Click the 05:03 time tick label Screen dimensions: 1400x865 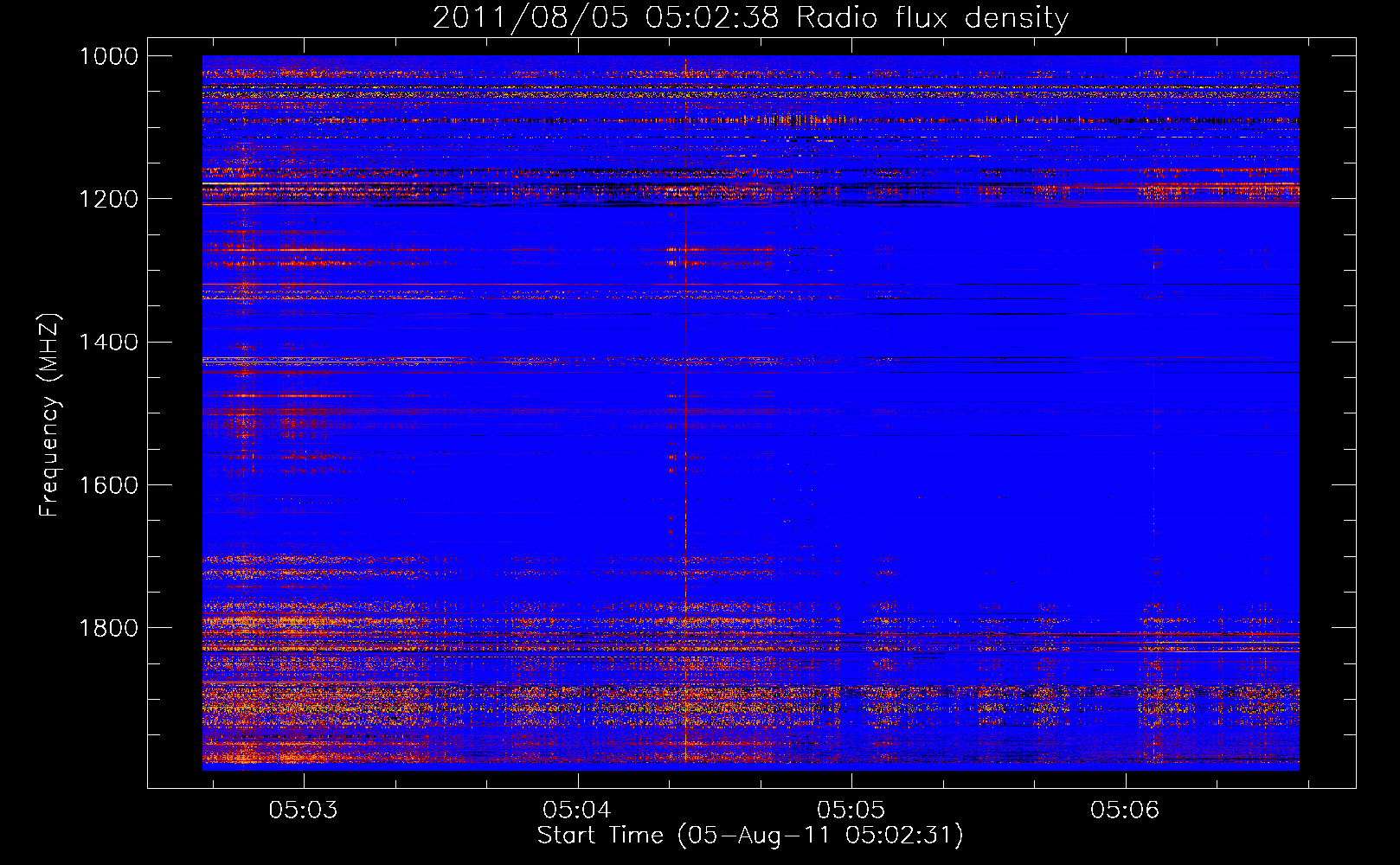point(303,811)
